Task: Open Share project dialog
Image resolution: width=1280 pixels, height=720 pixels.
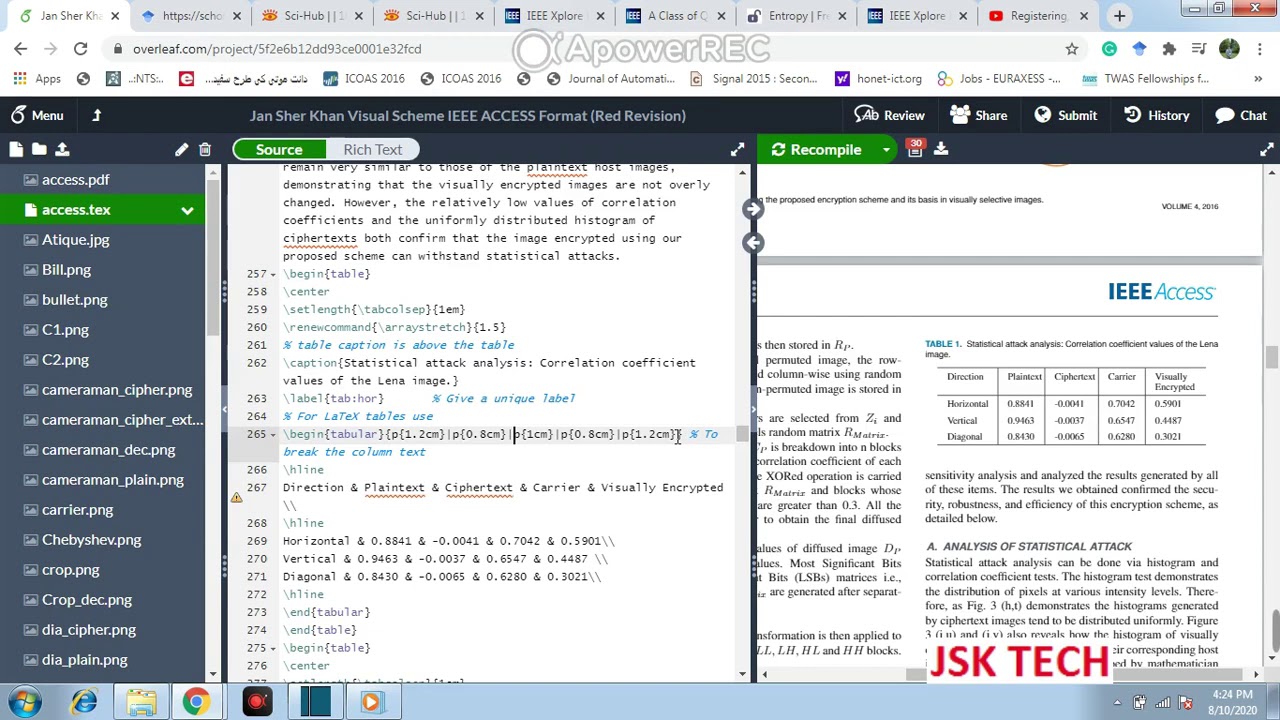Action: 978,115
